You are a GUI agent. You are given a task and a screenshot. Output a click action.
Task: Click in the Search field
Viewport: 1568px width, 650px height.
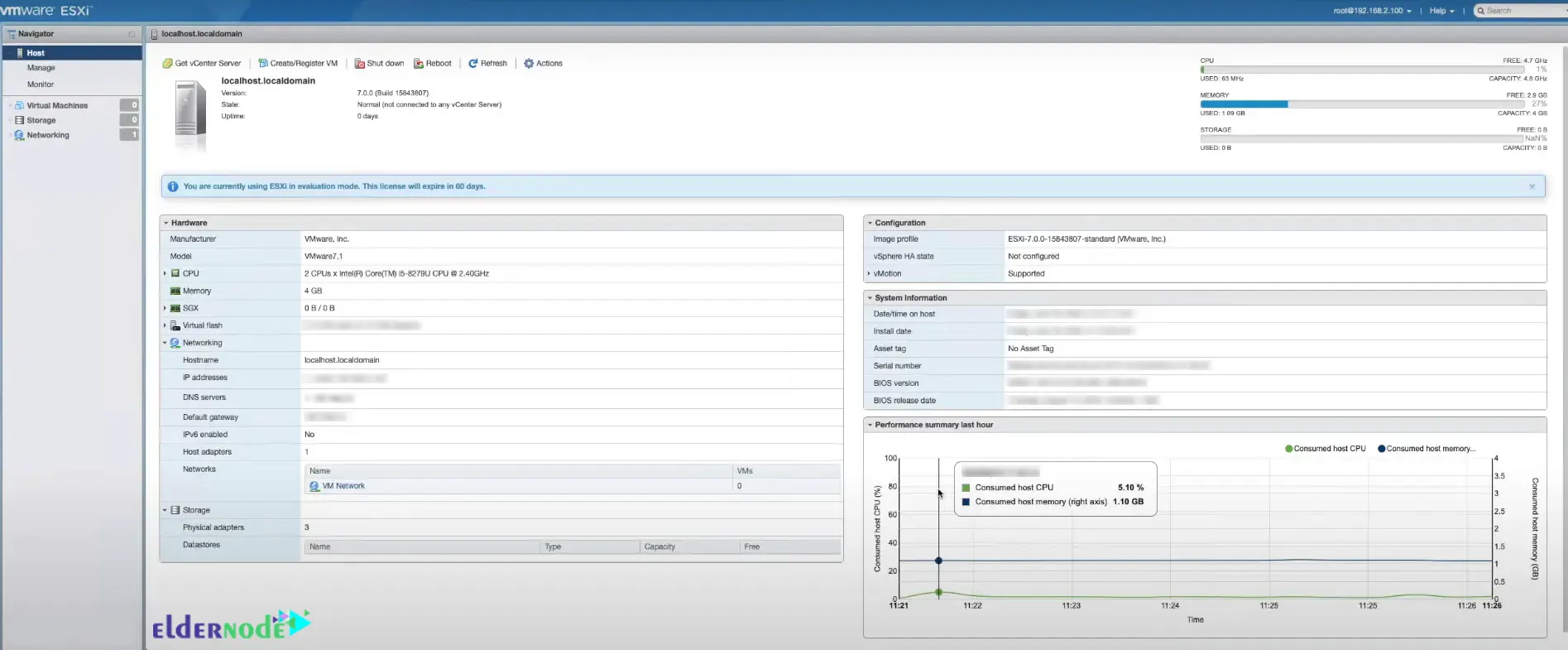coord(1521,11)
